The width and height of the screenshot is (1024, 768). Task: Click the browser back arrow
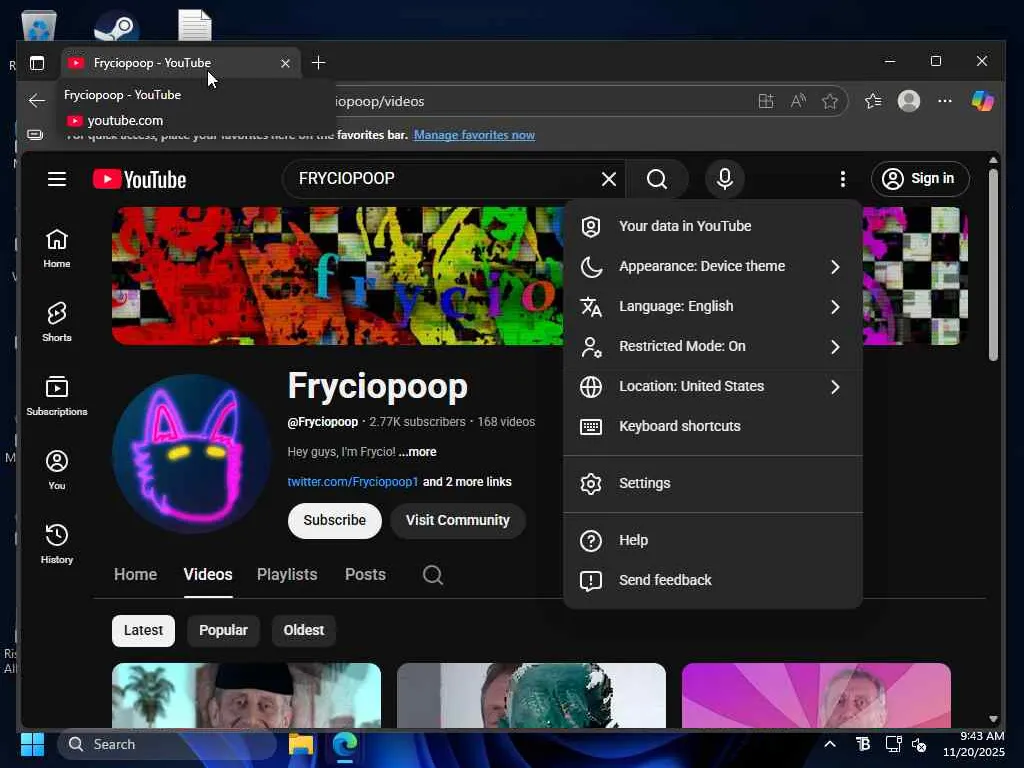[x=37, y=101]
